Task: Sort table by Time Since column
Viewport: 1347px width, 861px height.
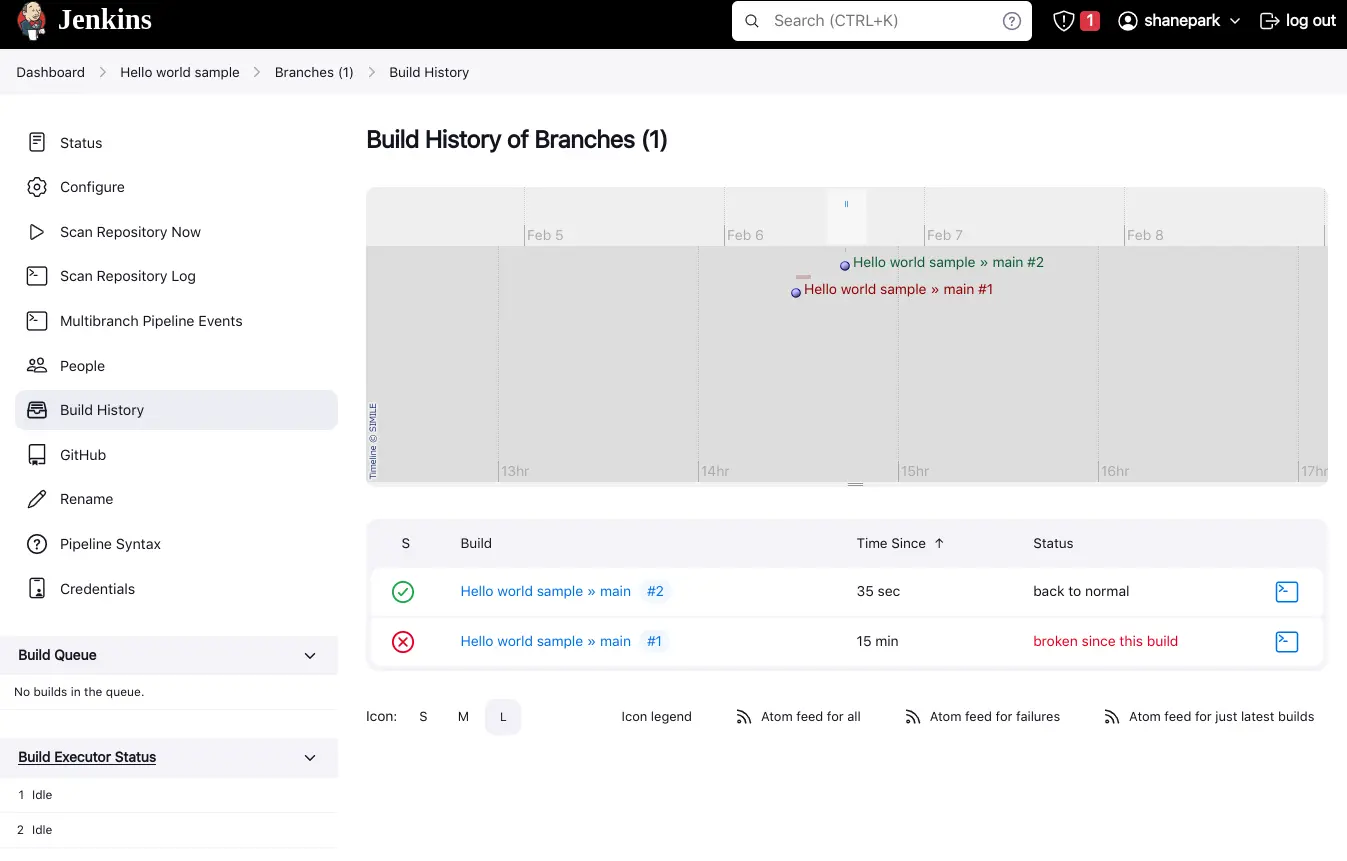Action: (900, 543)
